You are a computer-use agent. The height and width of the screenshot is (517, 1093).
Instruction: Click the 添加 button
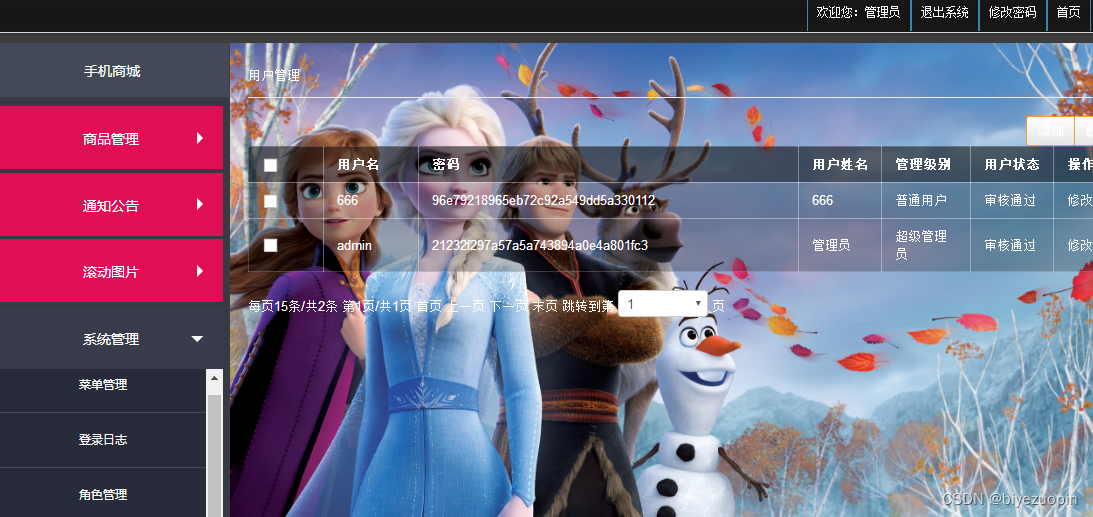tap(1050, 130)
